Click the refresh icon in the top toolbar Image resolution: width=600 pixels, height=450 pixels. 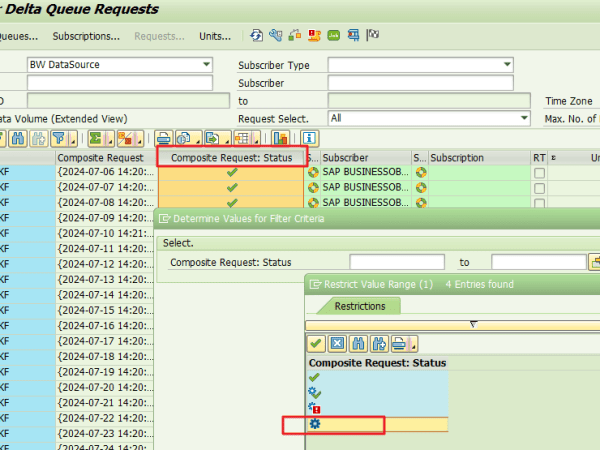pos(256,36)
